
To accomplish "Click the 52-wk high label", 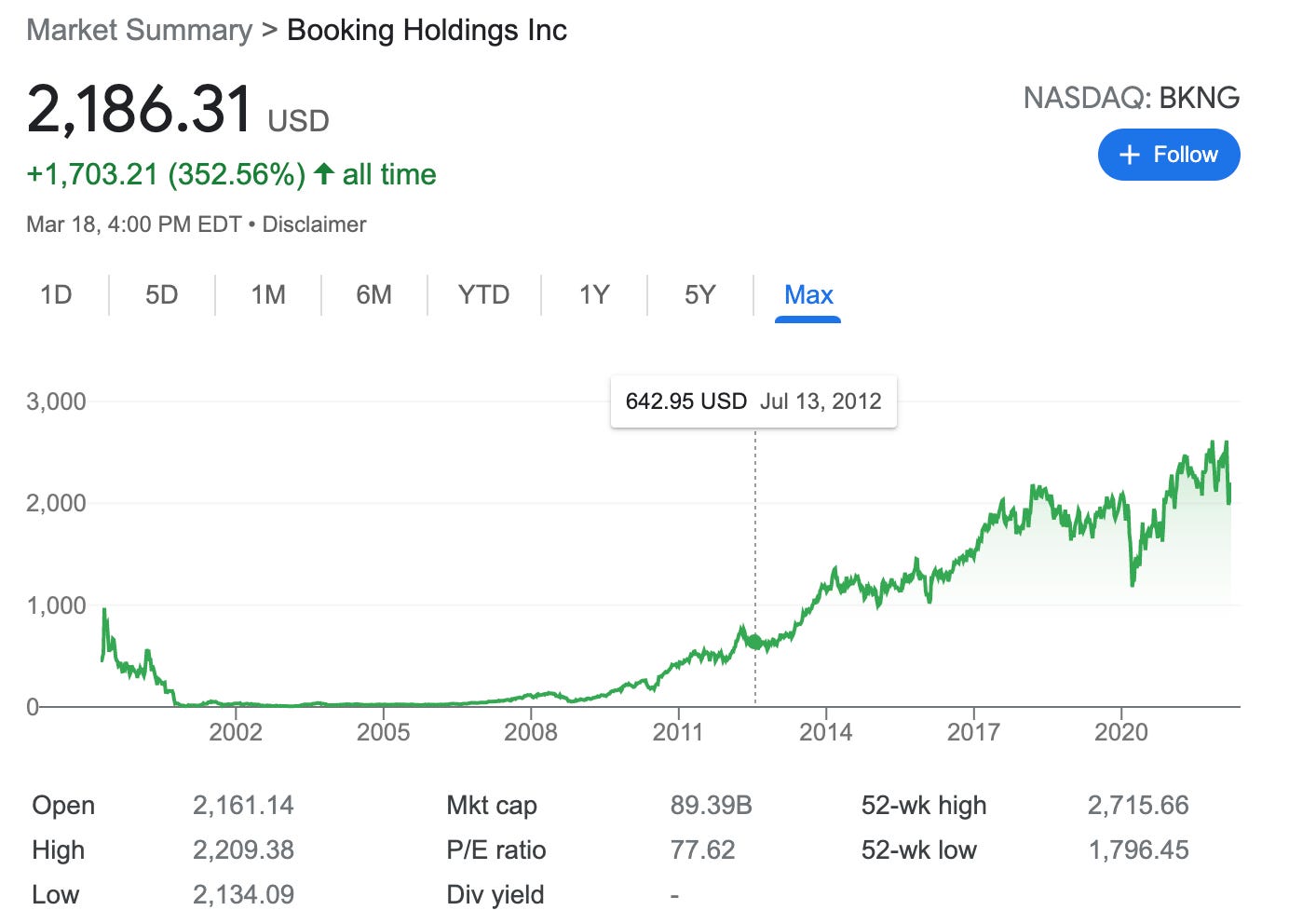I will coord(924,806).
